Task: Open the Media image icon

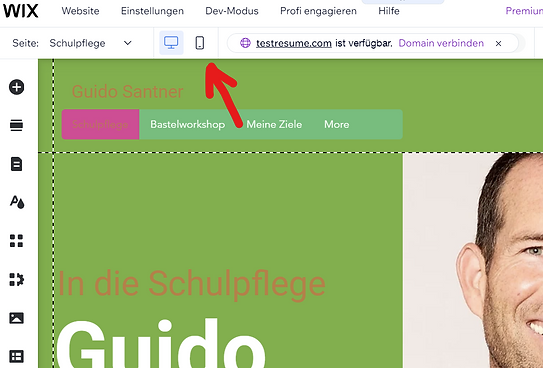Action: click(x=17, y=318)
